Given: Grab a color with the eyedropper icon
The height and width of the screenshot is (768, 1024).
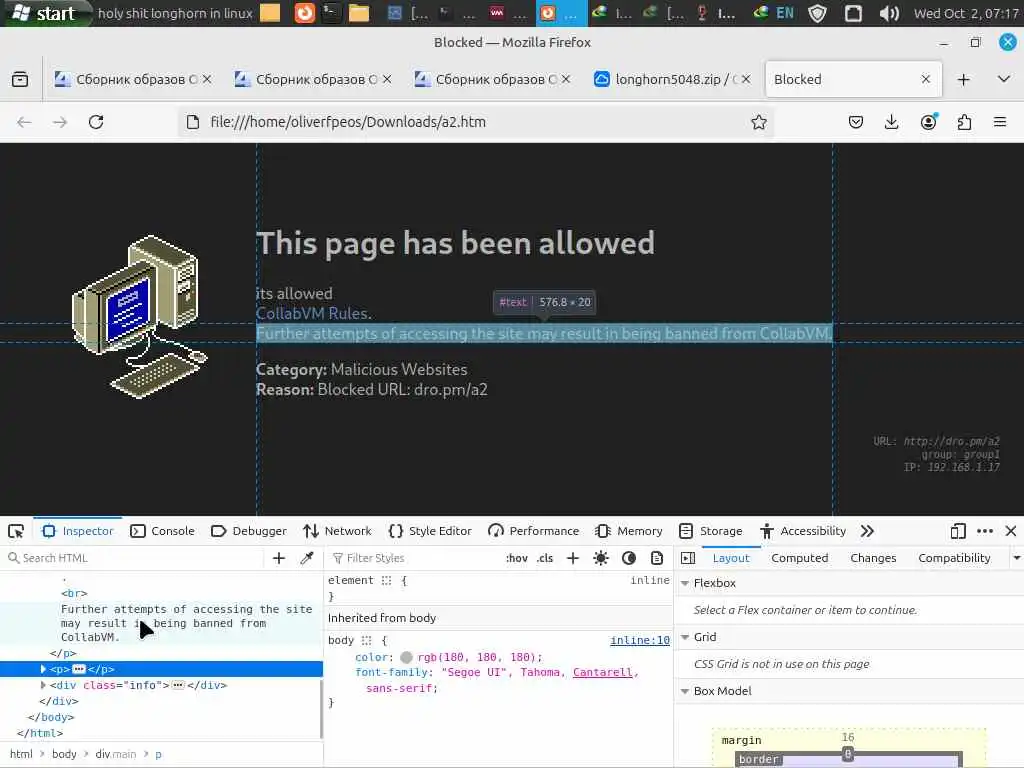Looking at the screenshot, I should tap(307, 558).
